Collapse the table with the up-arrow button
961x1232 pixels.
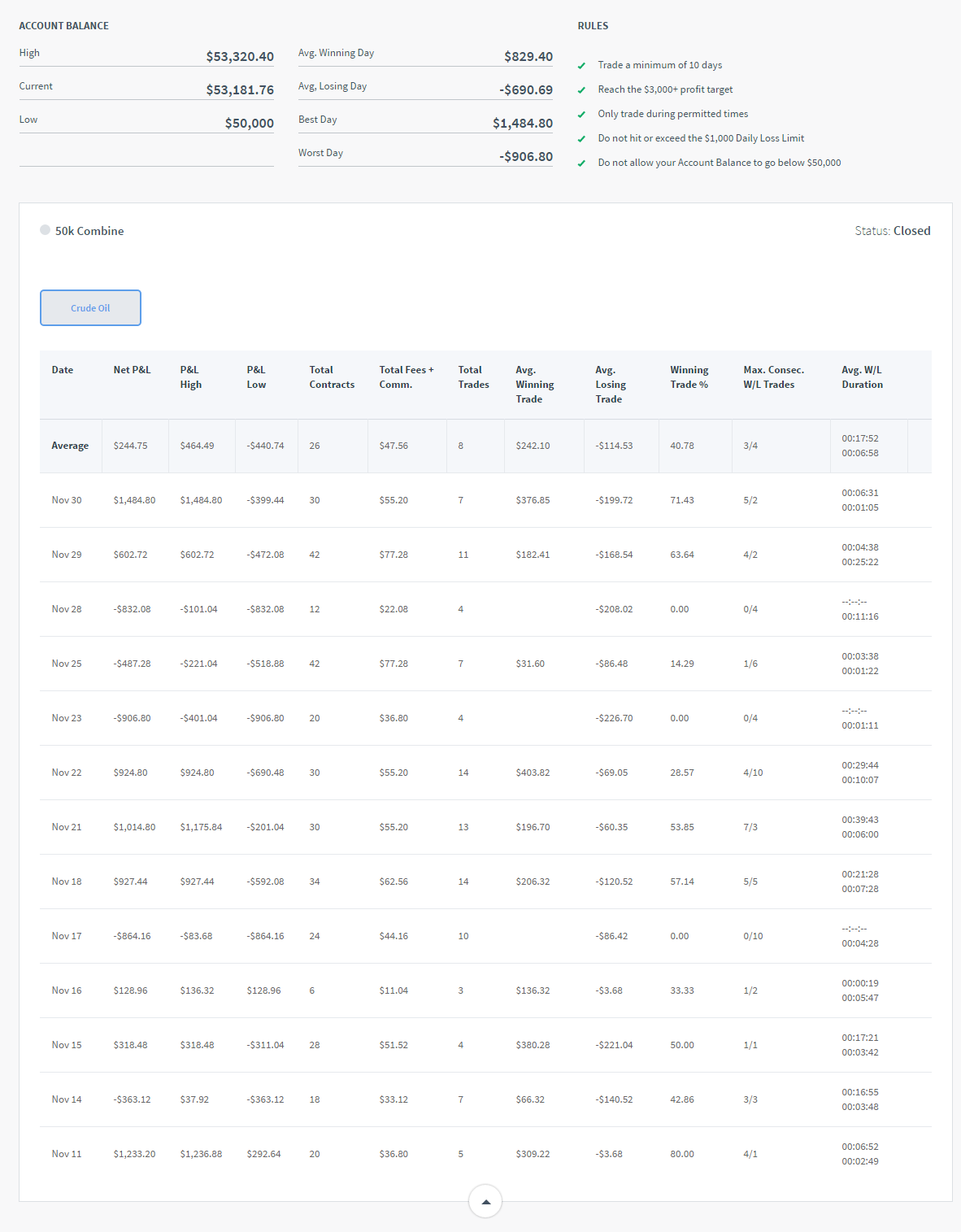[x=485, y=1201]
